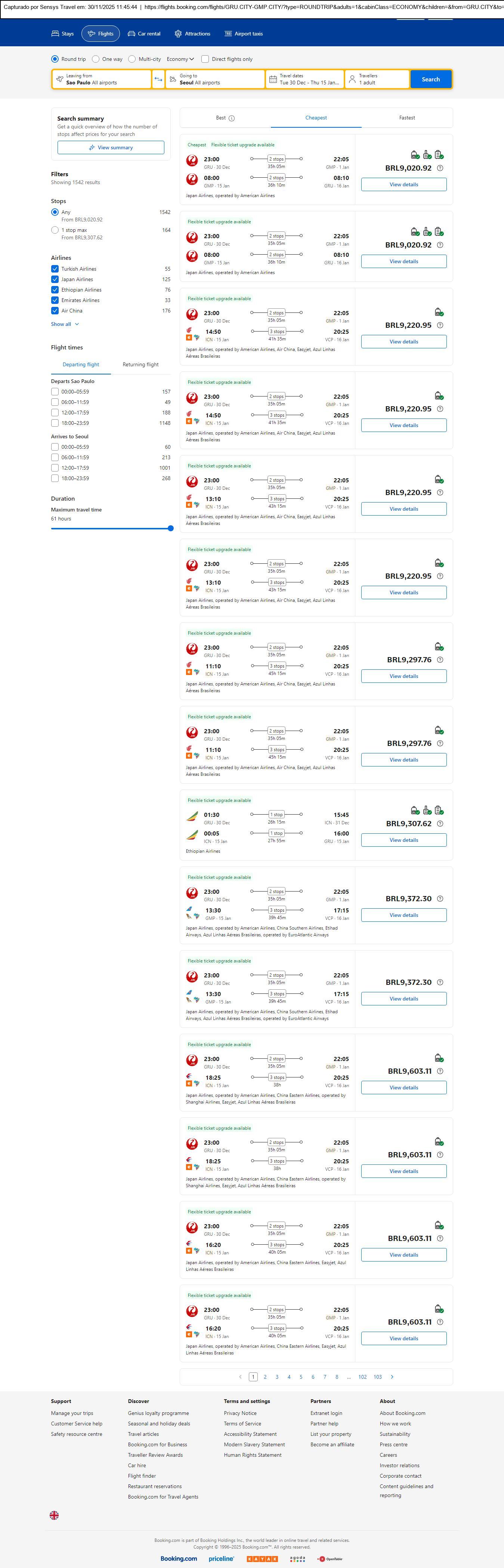Image resolution: width=504 pixels, height=1568 pixels.
Task: Click the info icon beside the Best tab
Action: [x=232, y=118]
